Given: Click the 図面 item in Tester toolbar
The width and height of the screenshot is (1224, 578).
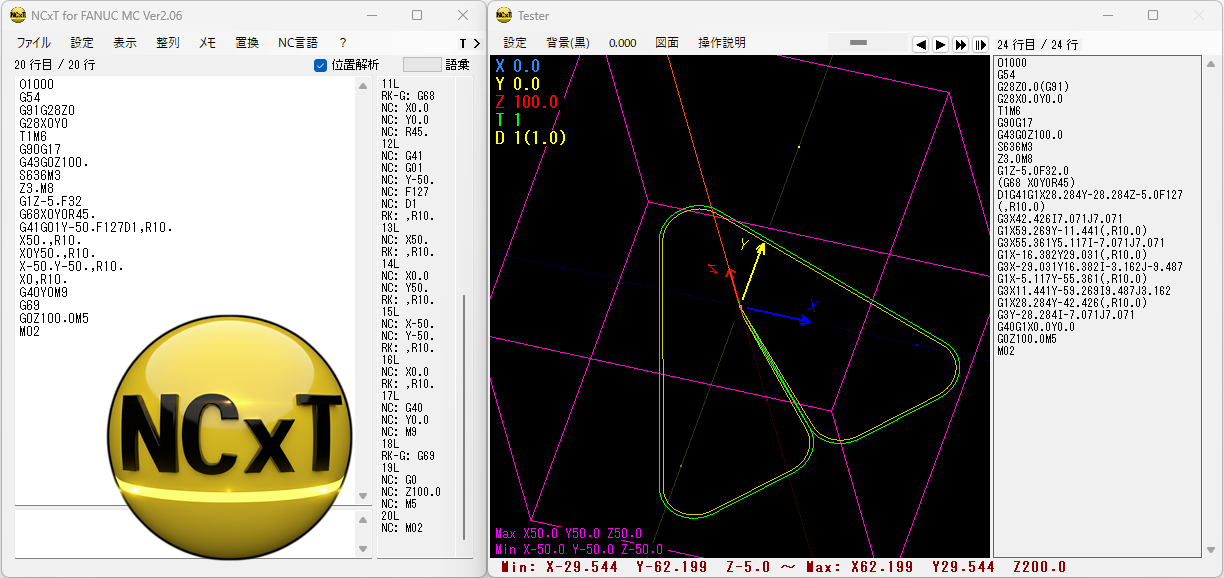Looking at the screenshot, I should tap(667, 43).
